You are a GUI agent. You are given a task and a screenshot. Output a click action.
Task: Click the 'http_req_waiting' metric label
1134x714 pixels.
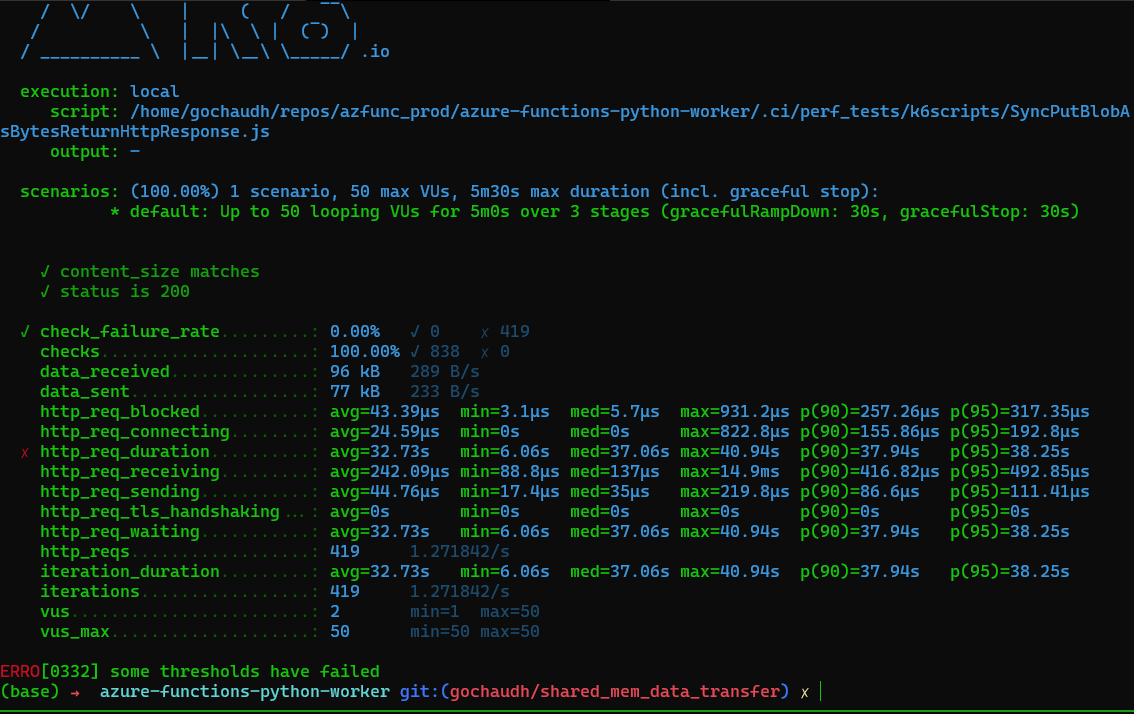(119, 532)
